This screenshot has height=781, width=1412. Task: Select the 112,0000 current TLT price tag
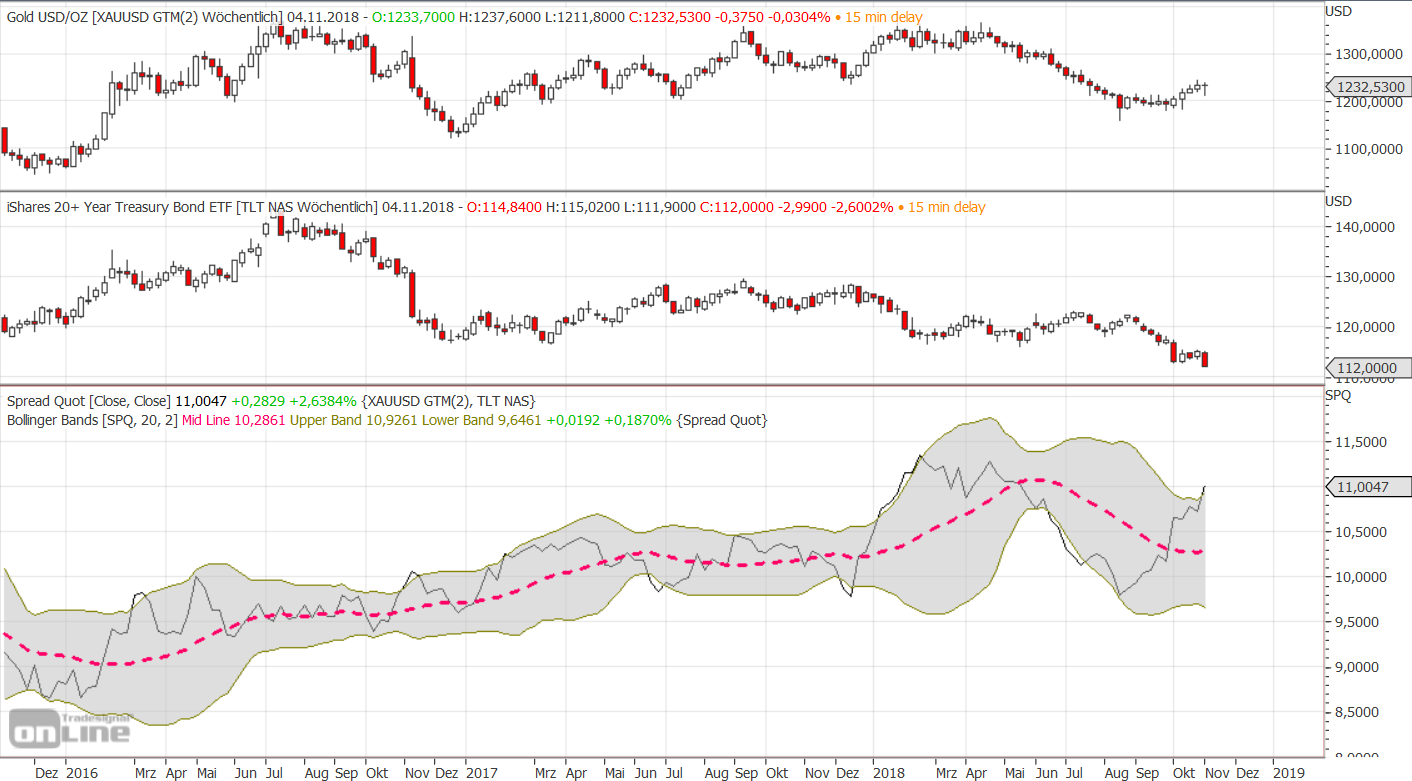1368,368
